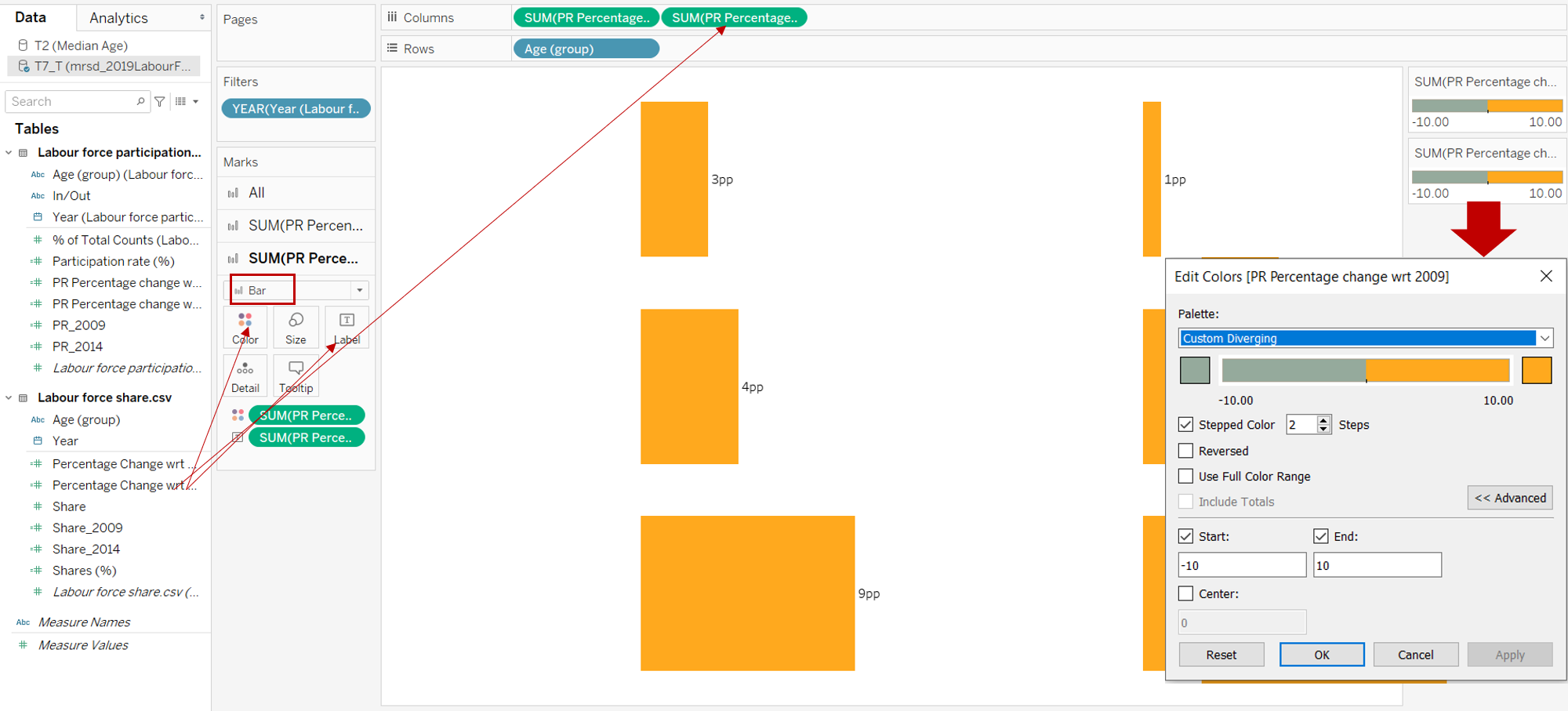Open the Detail marks card

coord(245,376)
